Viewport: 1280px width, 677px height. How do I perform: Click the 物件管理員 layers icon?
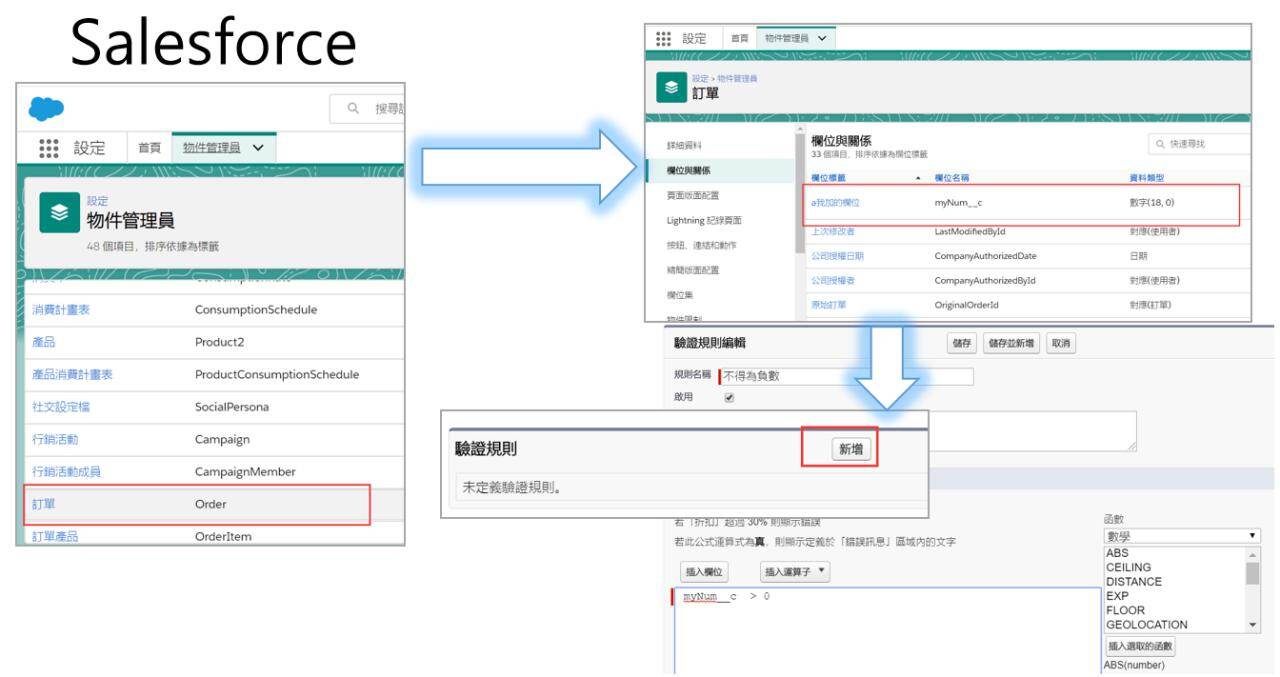point(60,212)
